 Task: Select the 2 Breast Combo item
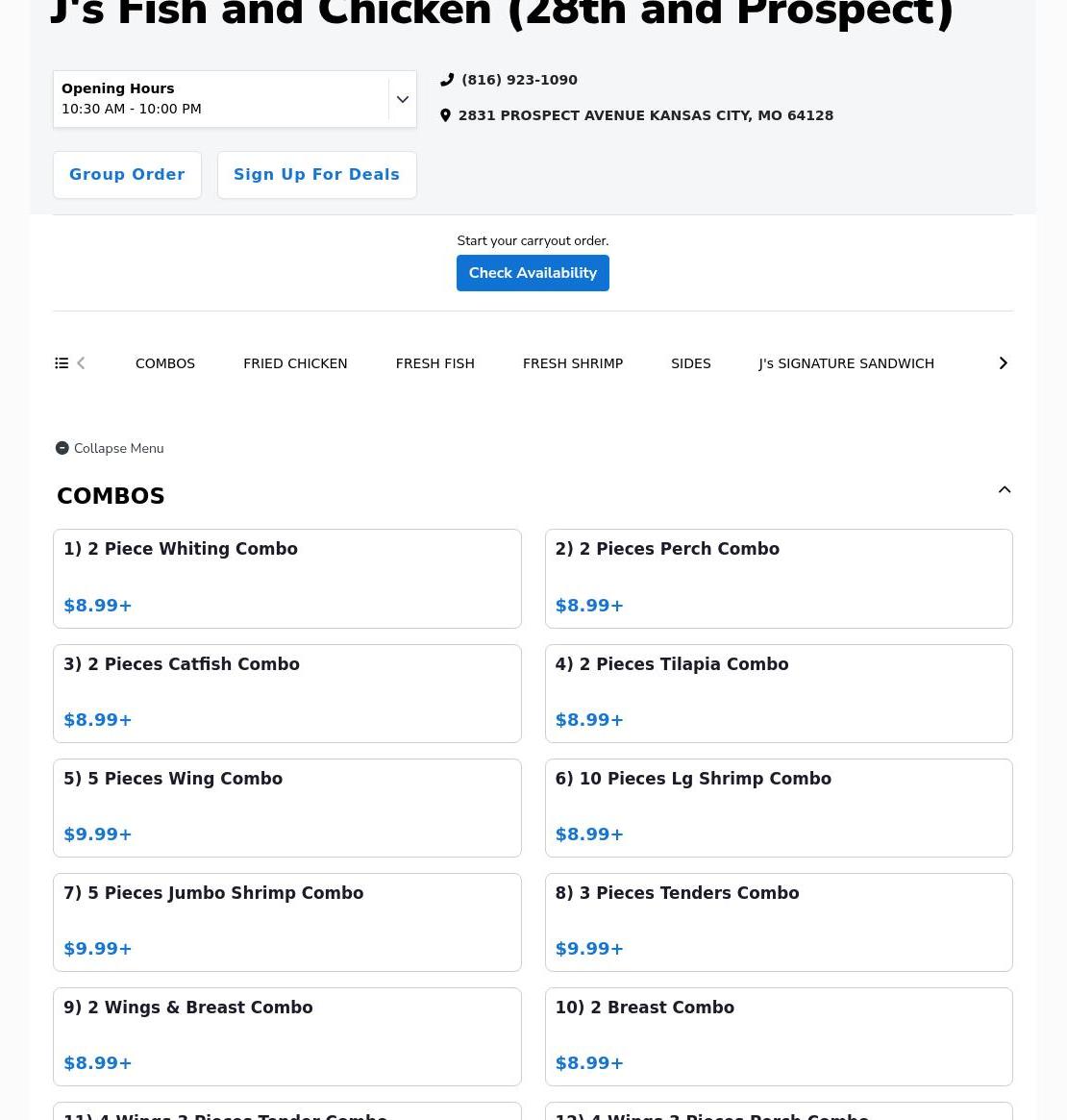(779, 1036)
